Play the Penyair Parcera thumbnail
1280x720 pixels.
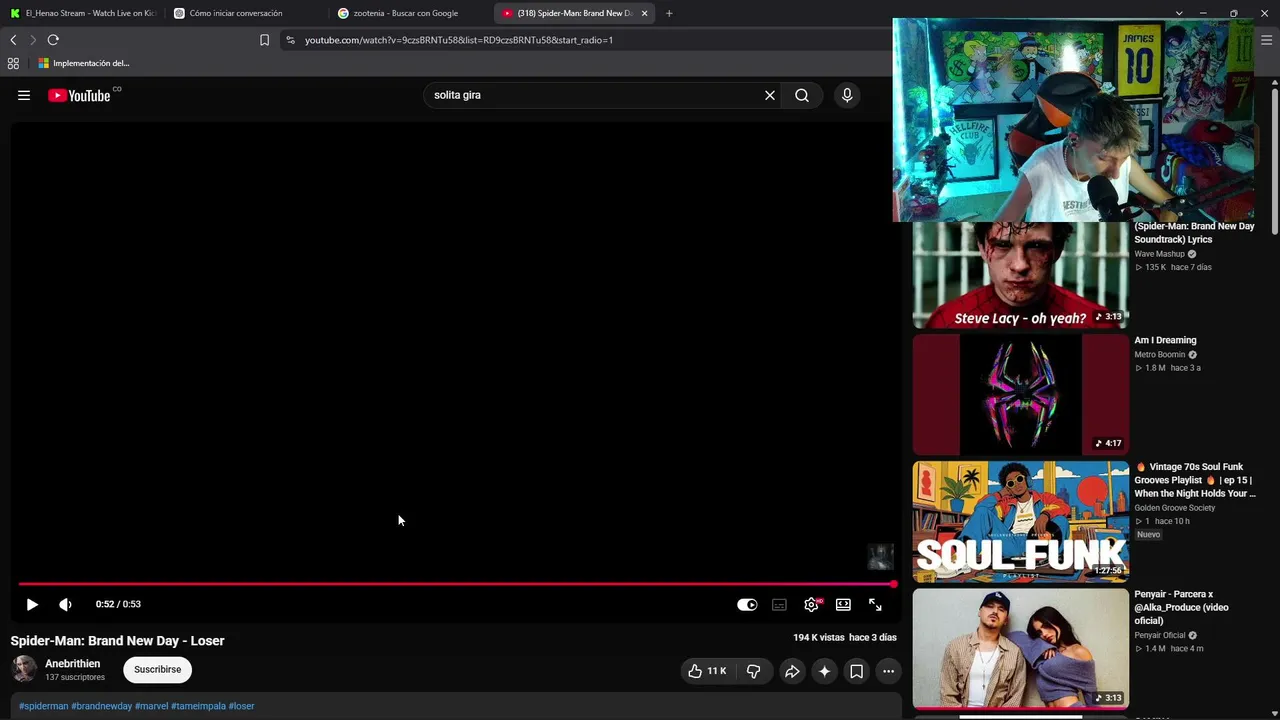coord(1020,648)
